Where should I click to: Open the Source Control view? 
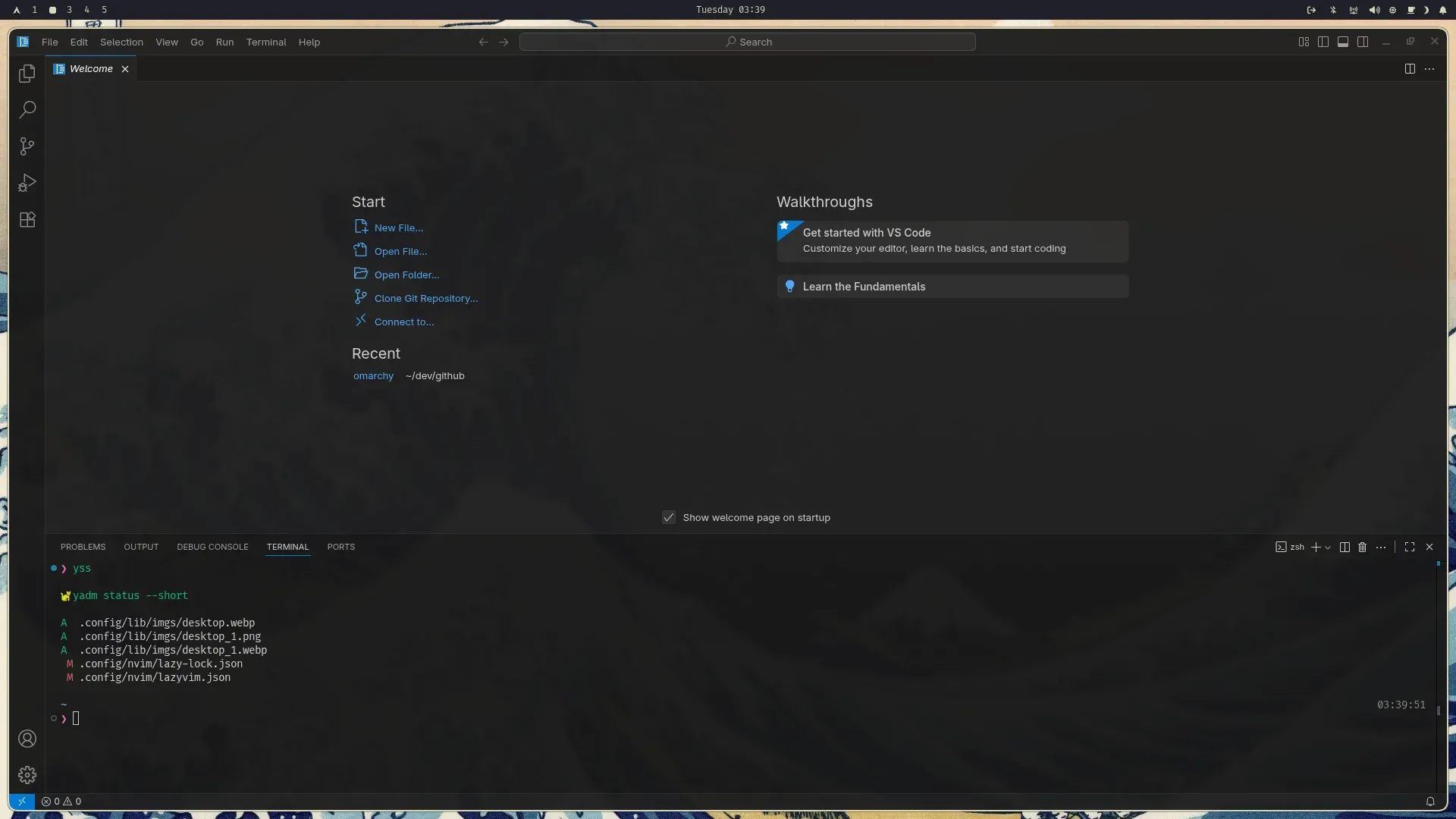pos(27,146)
